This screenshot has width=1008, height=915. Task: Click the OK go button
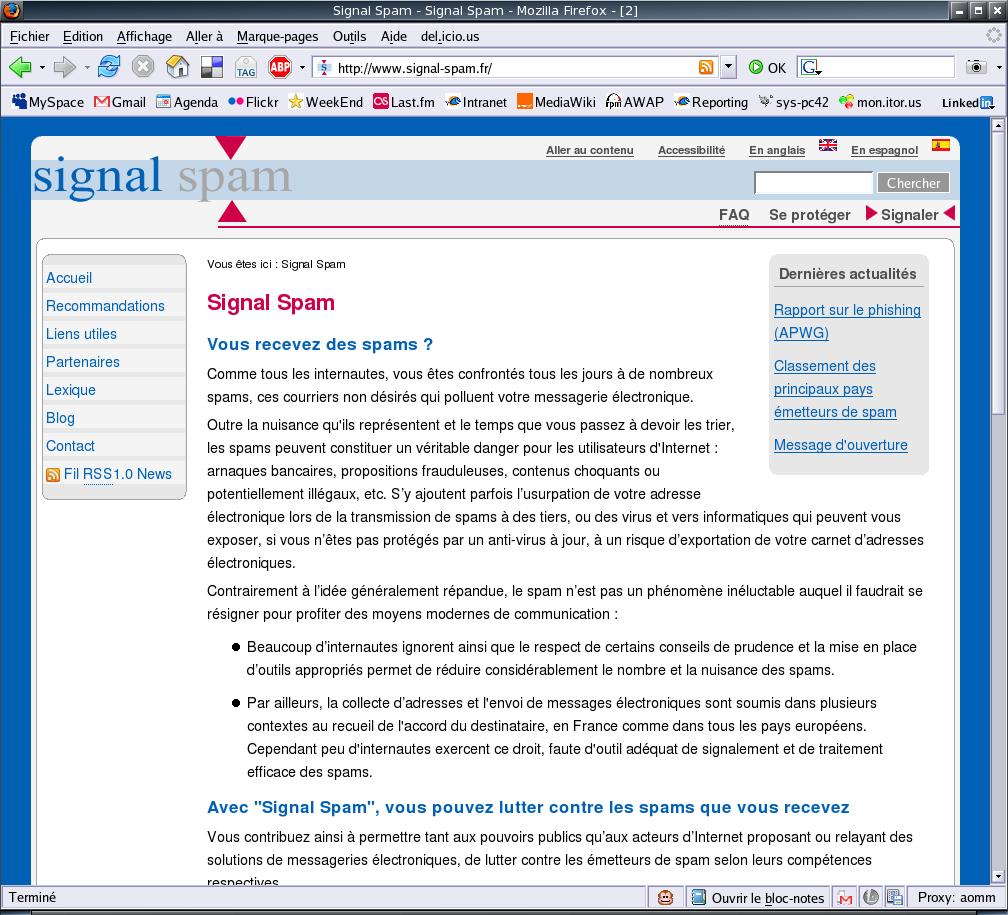pyautogui.click(x=767, y=68)
